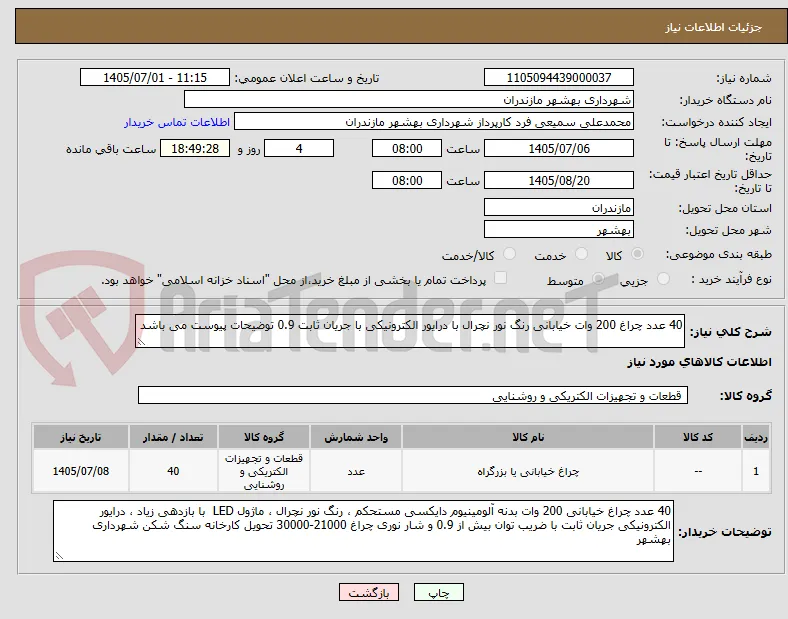Click the cell چراغ خیابانی یا بزرگراه
The width and height of the screenshot is (788, 619).
tap(528, 471)
